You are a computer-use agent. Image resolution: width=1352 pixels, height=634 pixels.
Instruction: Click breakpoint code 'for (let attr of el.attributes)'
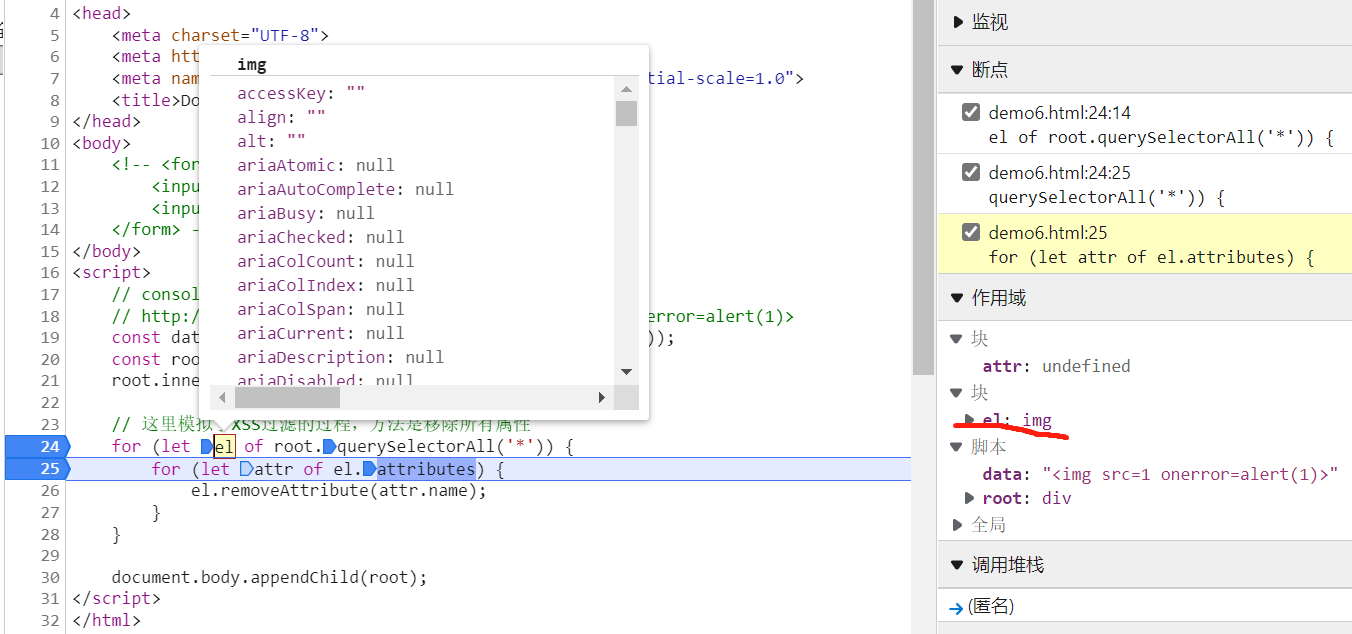pyautogui.click(x=1151, y=257)
